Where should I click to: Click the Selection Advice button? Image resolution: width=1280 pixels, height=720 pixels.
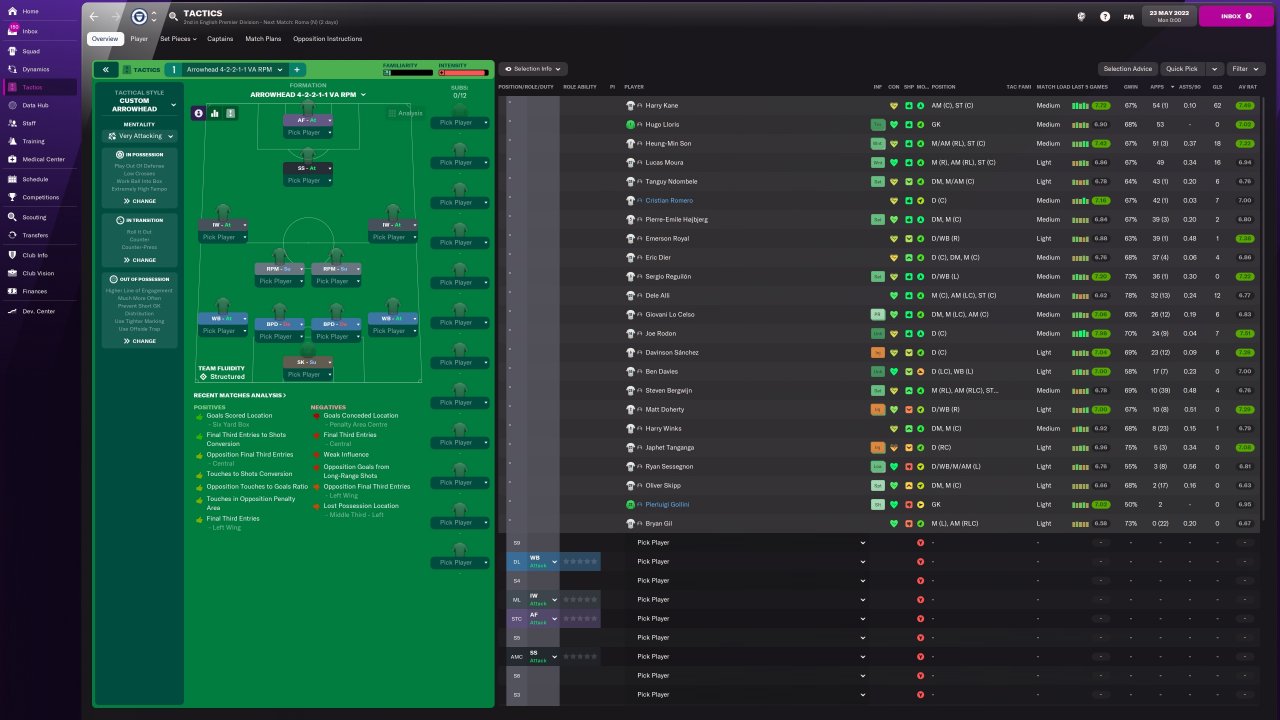[1128, 69]
